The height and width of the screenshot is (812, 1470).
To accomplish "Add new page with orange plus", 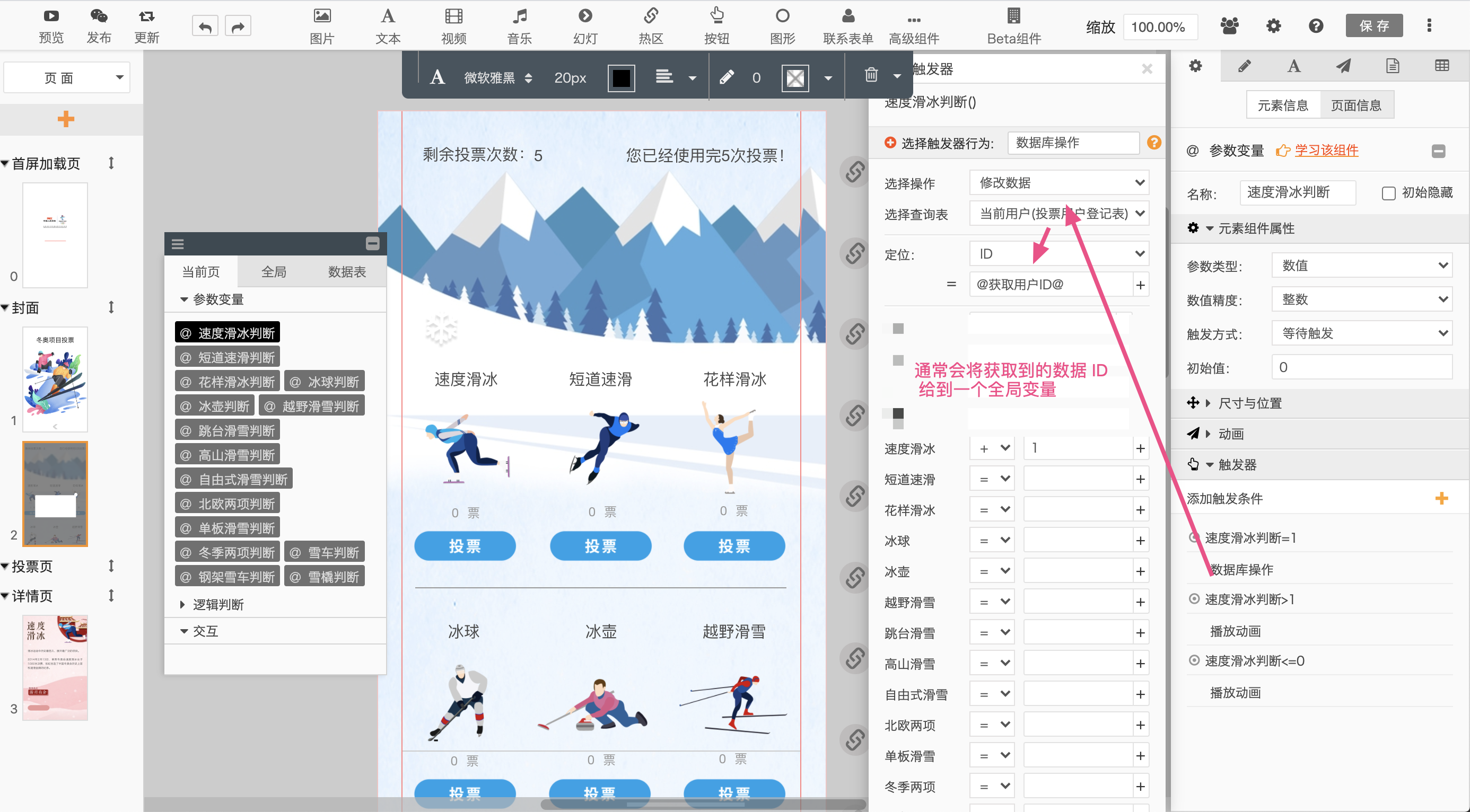I will click(x=66, y=119).
